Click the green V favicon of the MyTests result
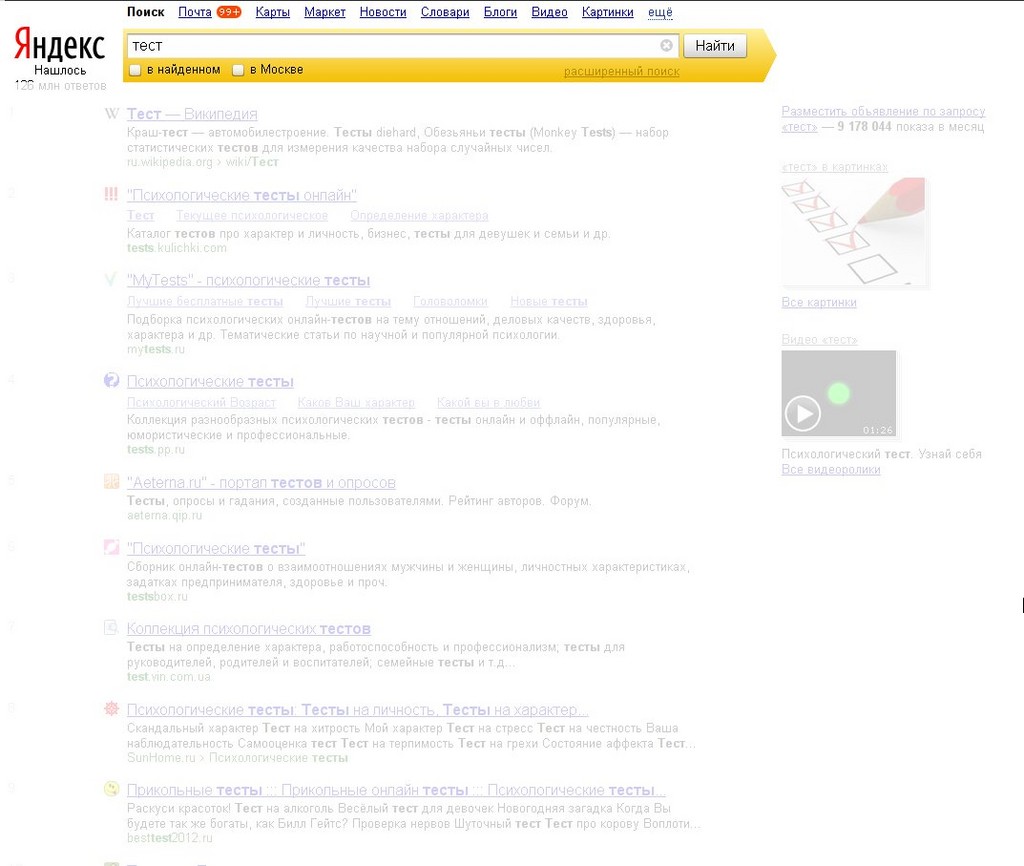 pos(111,280)
